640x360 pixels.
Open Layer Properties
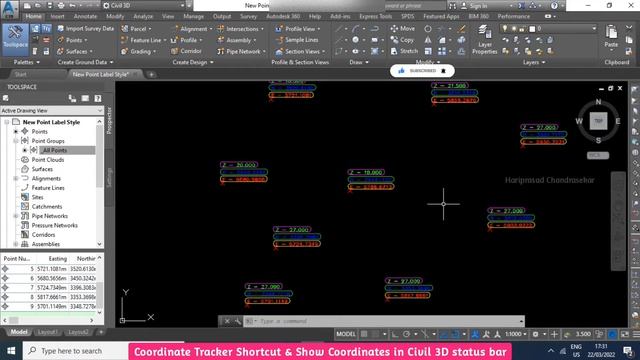tap(484, 40)
